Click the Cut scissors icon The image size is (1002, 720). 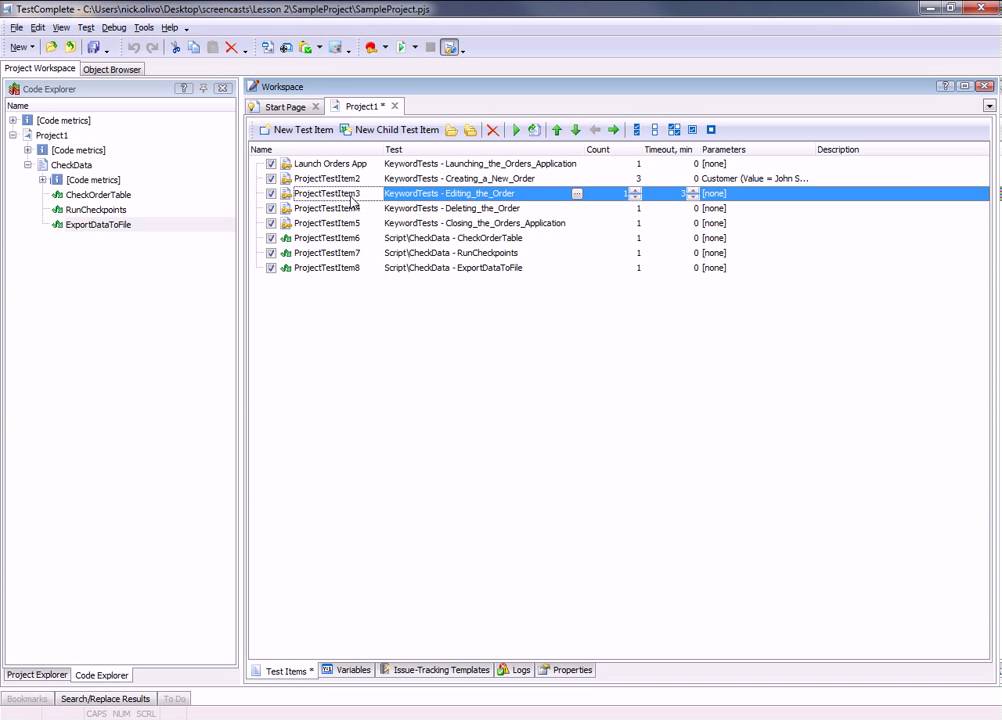click(x=175, y=47)
